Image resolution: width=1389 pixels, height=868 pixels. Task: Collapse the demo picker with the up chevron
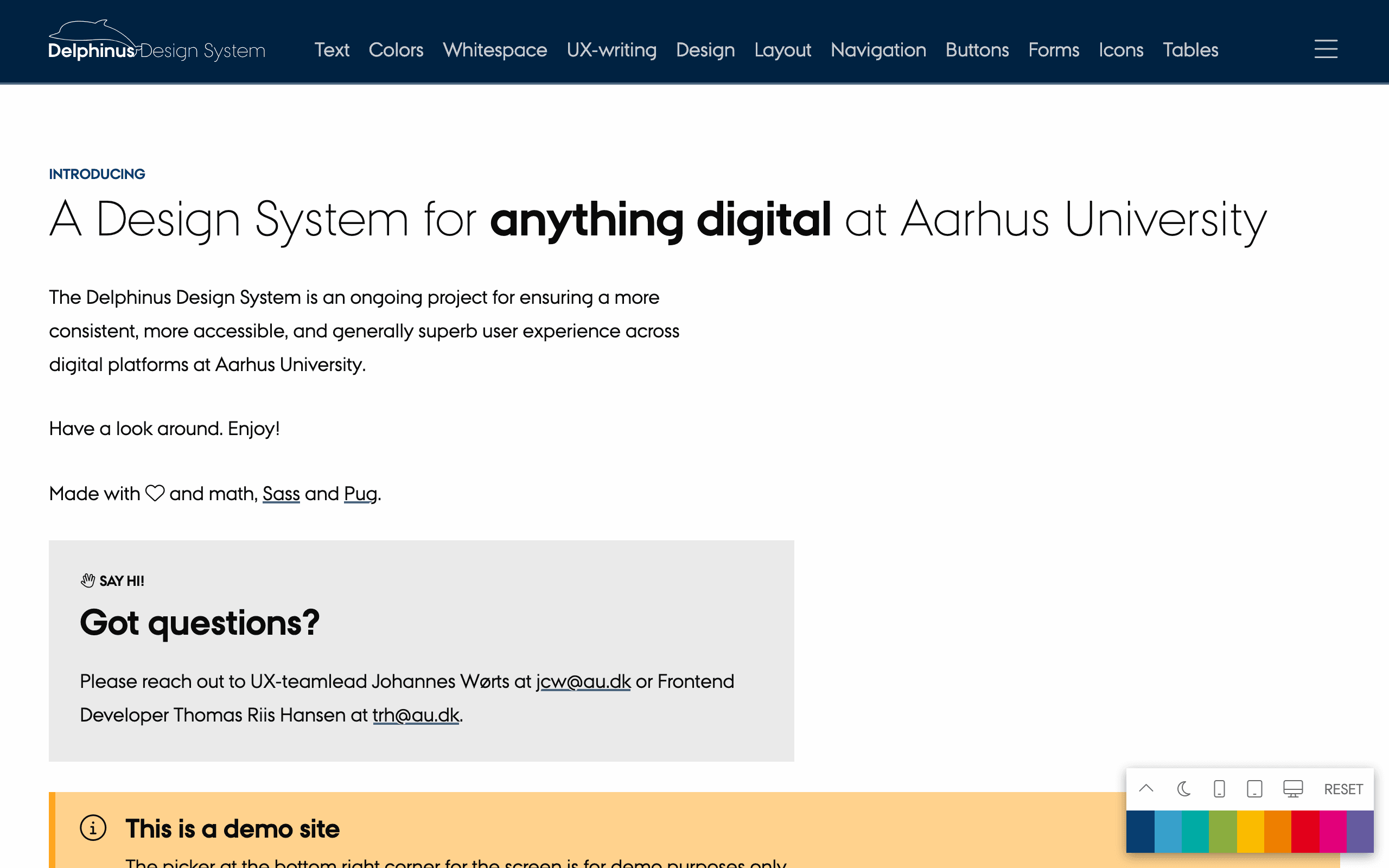coord(1146,789)
